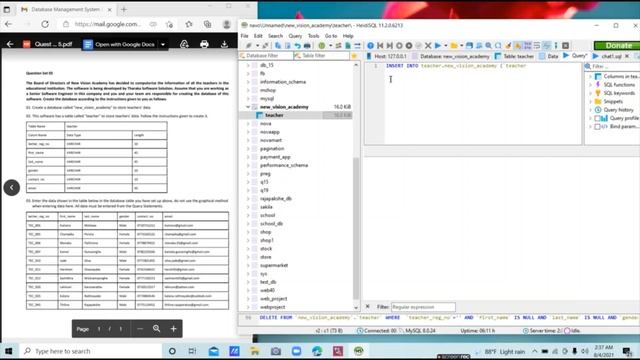Click the cancel editing X icon
Screen dimensions: 640x360
tap(428, 46)
